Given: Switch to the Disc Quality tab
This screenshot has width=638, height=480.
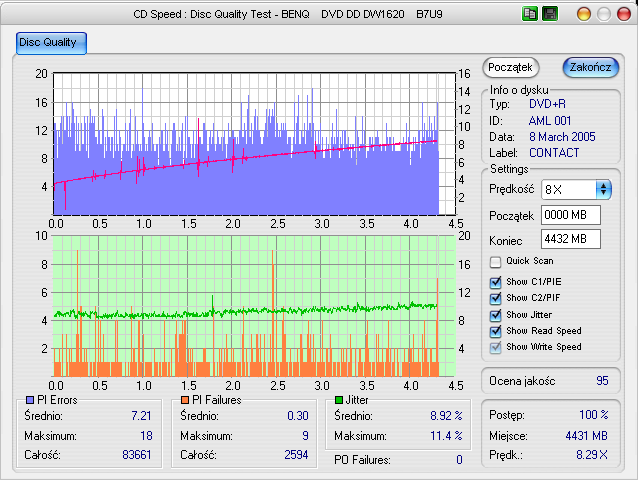Looking at the screenshot, I should coord(51,43).
